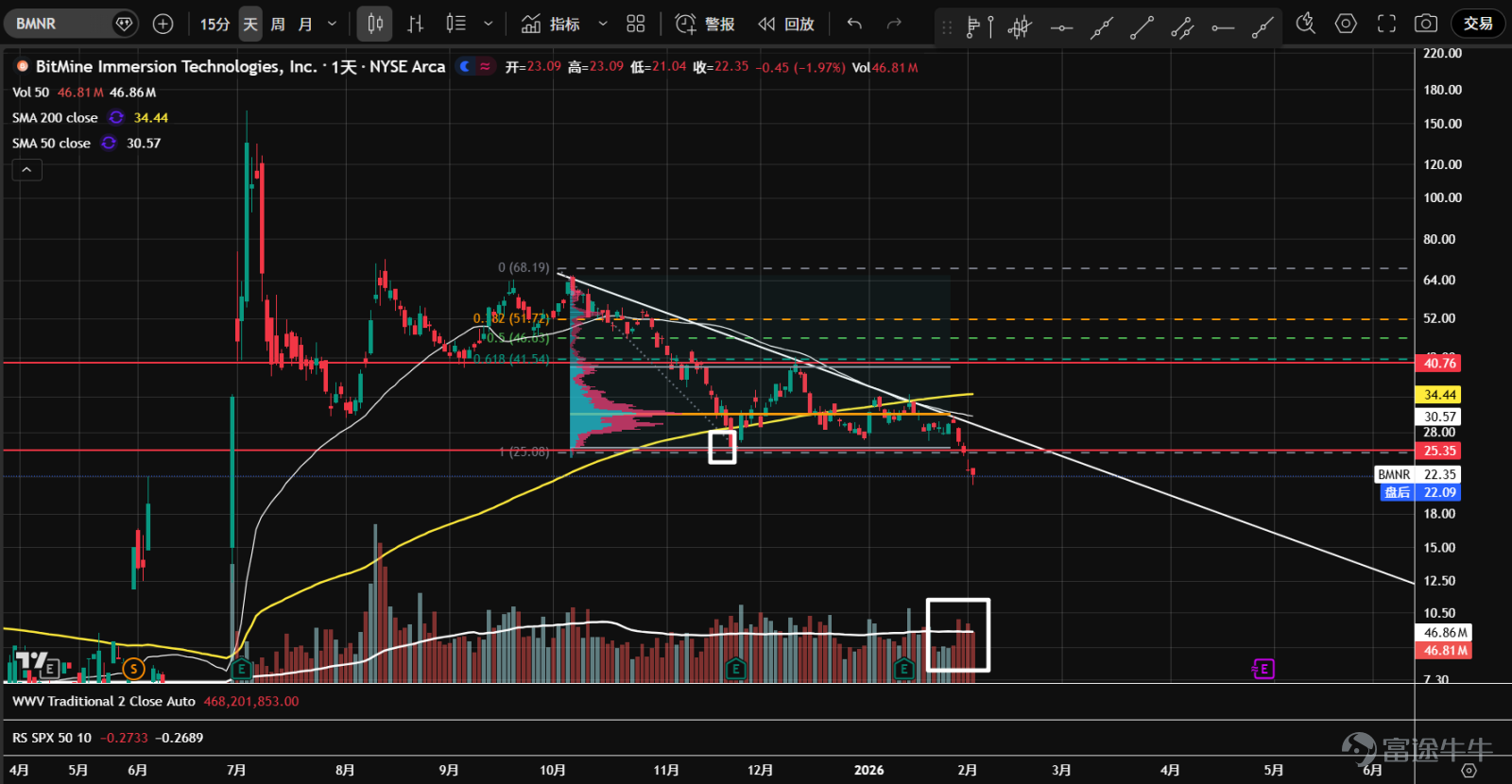Click the 0 (68.19) Fibonacci level label
Image resolution: width=1512 pixels, height=784 pixels.
click(x=524, y=267)
